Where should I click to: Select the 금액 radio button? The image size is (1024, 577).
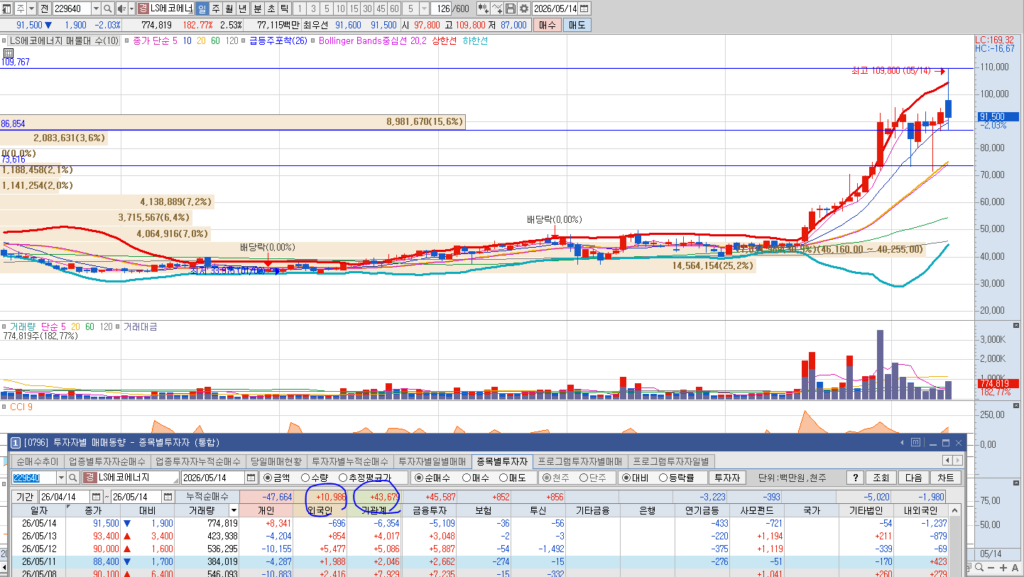[268, 478]
